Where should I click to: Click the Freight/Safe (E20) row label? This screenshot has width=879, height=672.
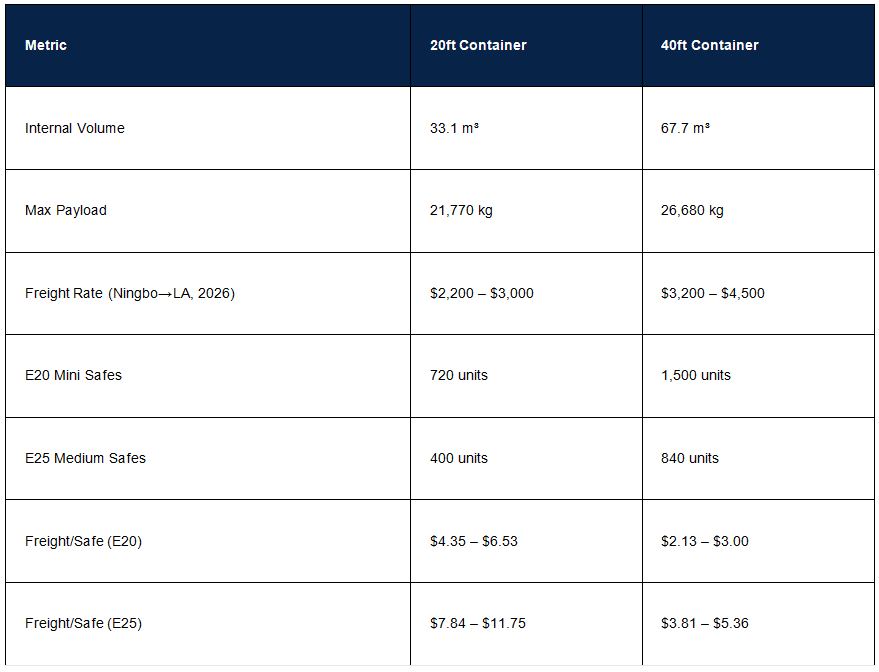tap(83, 541)
